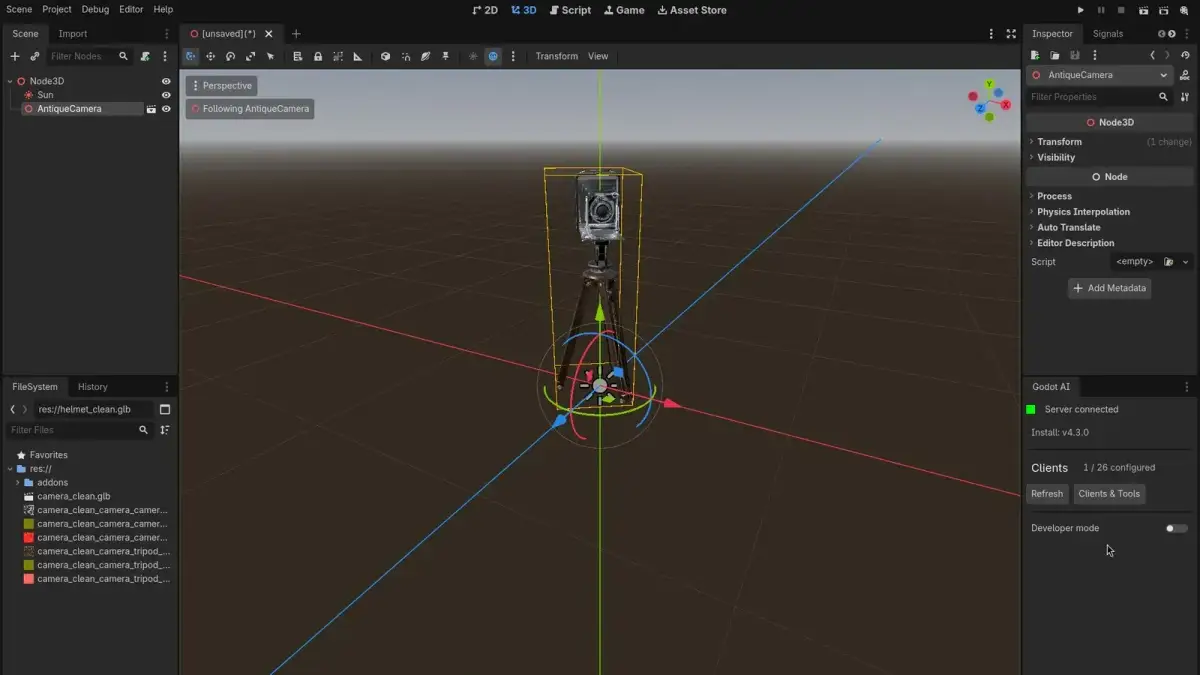Click attach script icon in Scene dock
This screenshot has width=1200, height=675.
[145, 56]
